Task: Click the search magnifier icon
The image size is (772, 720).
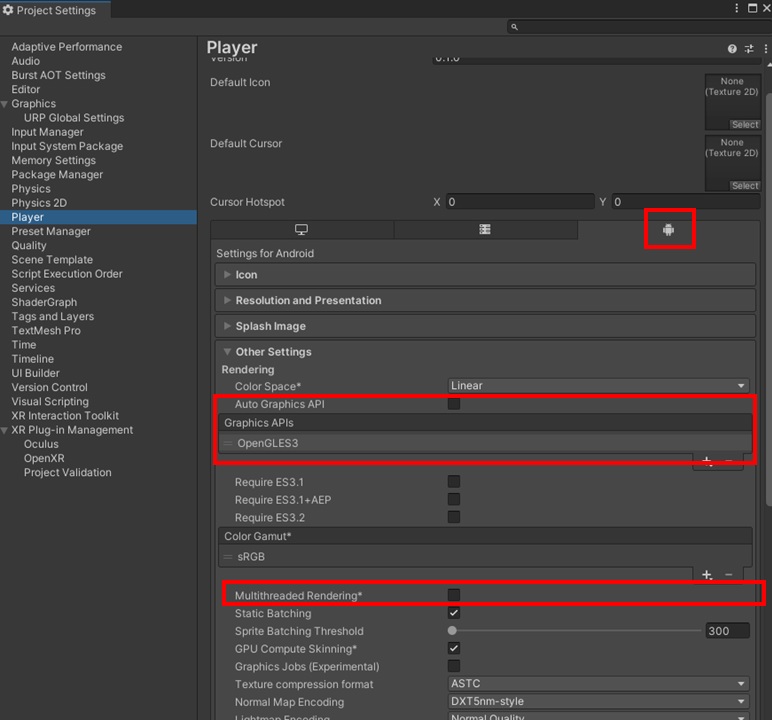Action: tap(514, 28)
